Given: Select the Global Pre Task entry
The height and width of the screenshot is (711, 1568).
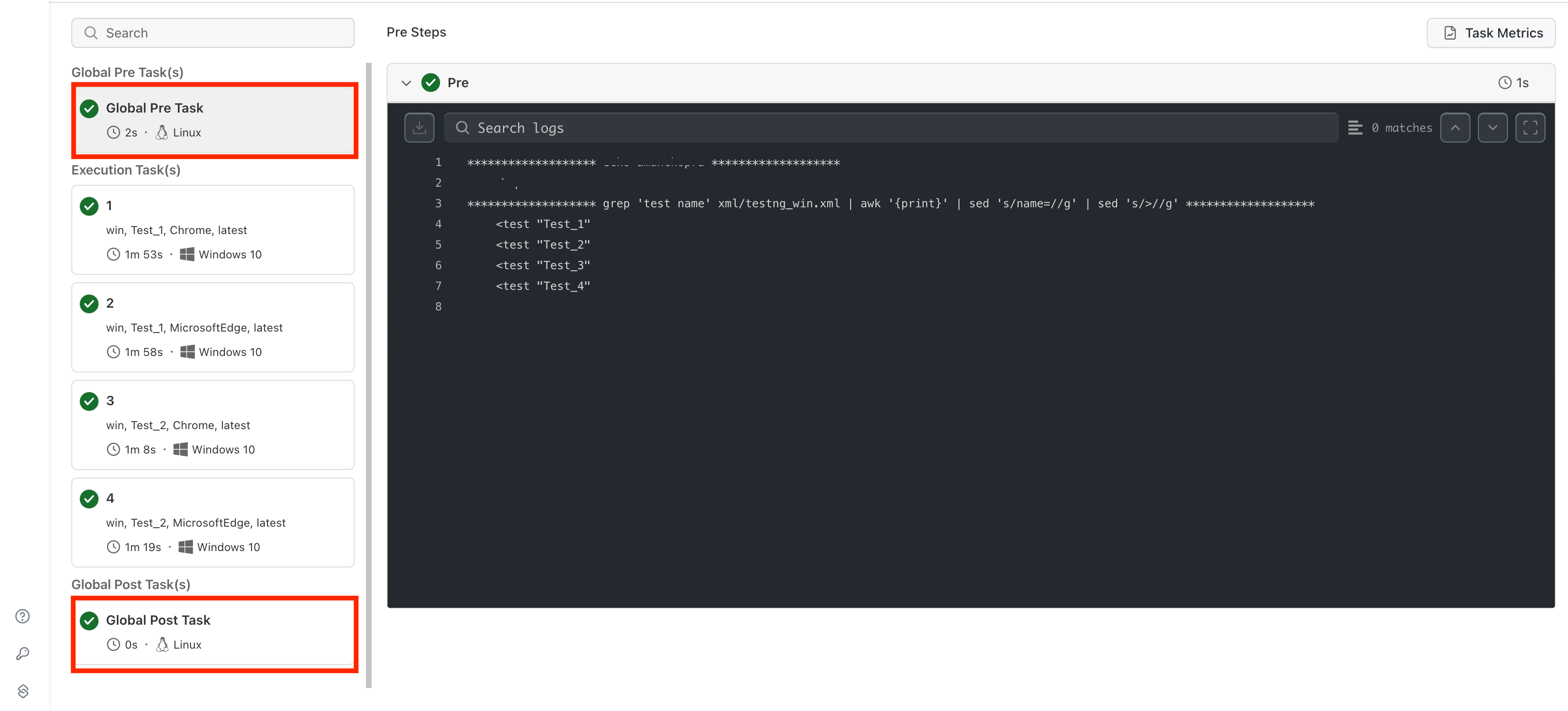Looking at the screenshot, I should pos(213,120).
